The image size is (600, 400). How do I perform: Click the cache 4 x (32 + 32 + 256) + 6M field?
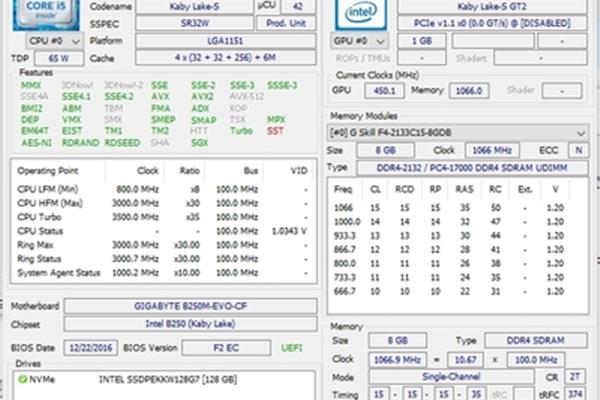(x=226, y=58)
